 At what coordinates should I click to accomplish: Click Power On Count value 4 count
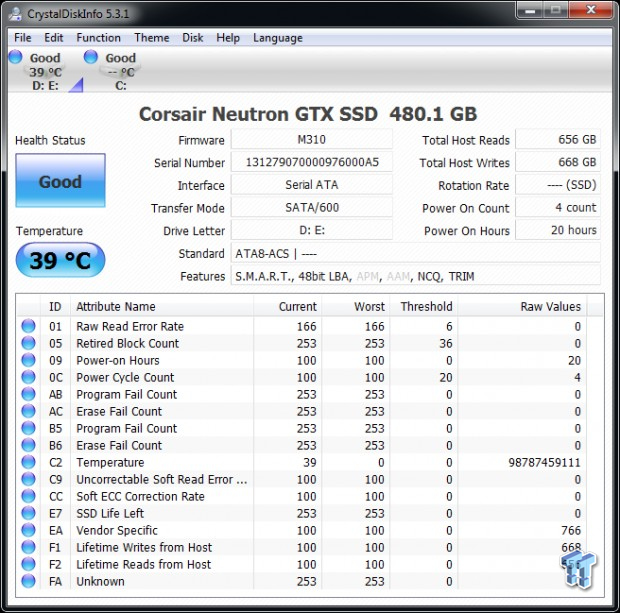pos(558,207)
